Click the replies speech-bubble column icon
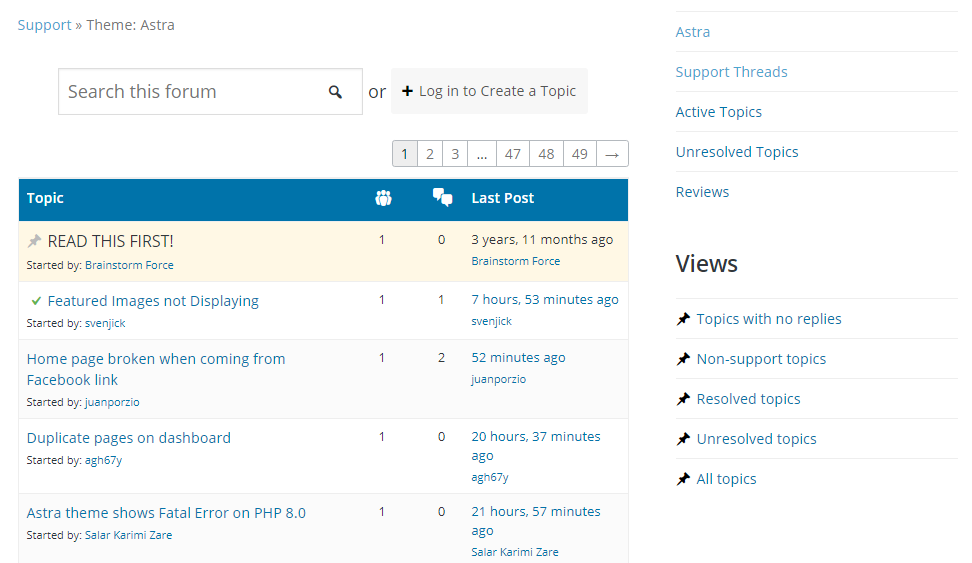Viewport: 972px width, 563px height. 442,198
